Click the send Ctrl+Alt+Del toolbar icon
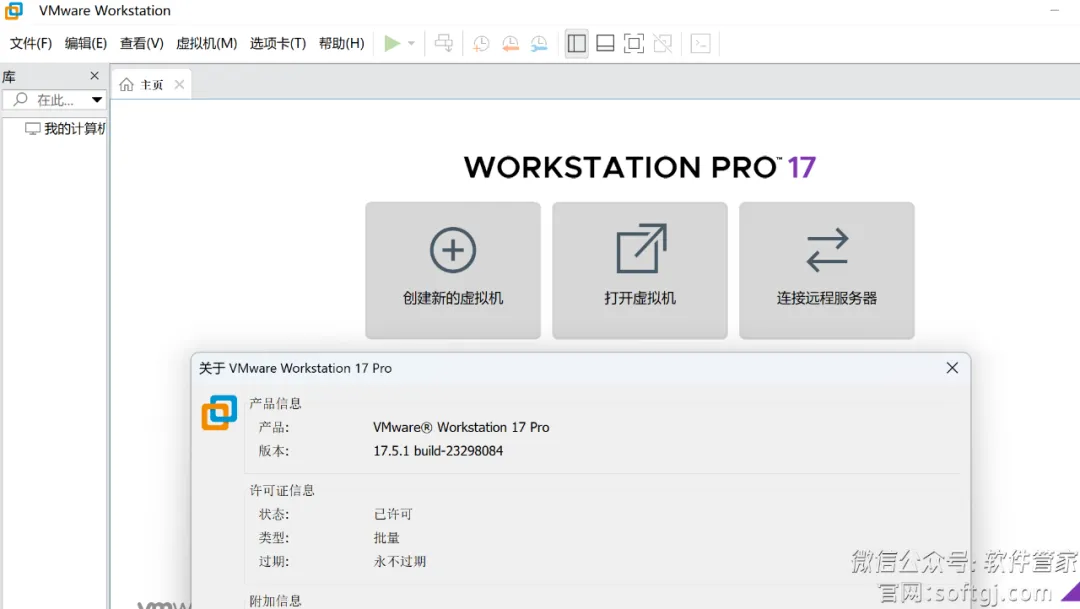Image resolution: width=1080 pixels, height=609 pixels. click(x=444, y=43)
